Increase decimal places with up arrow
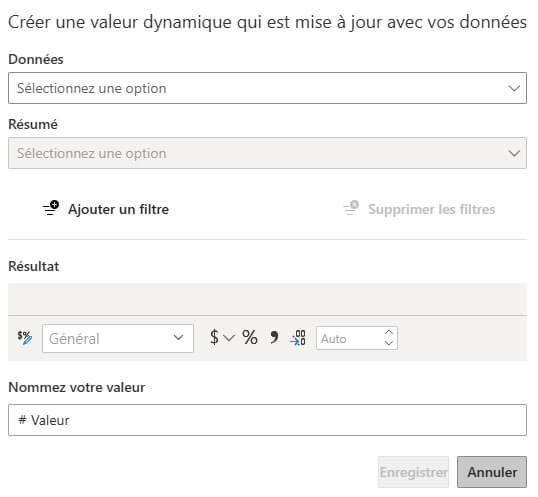 (x=389, y=332)
